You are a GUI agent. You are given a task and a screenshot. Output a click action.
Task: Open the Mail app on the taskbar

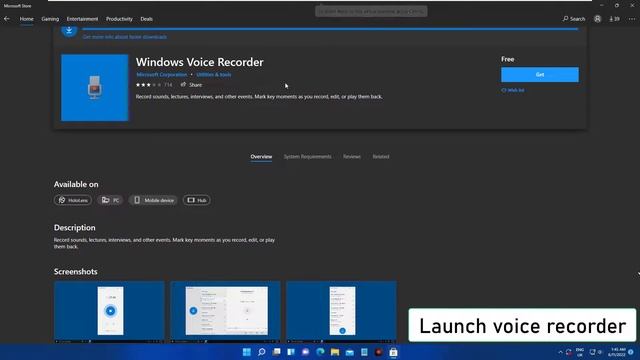coord(349,352)
